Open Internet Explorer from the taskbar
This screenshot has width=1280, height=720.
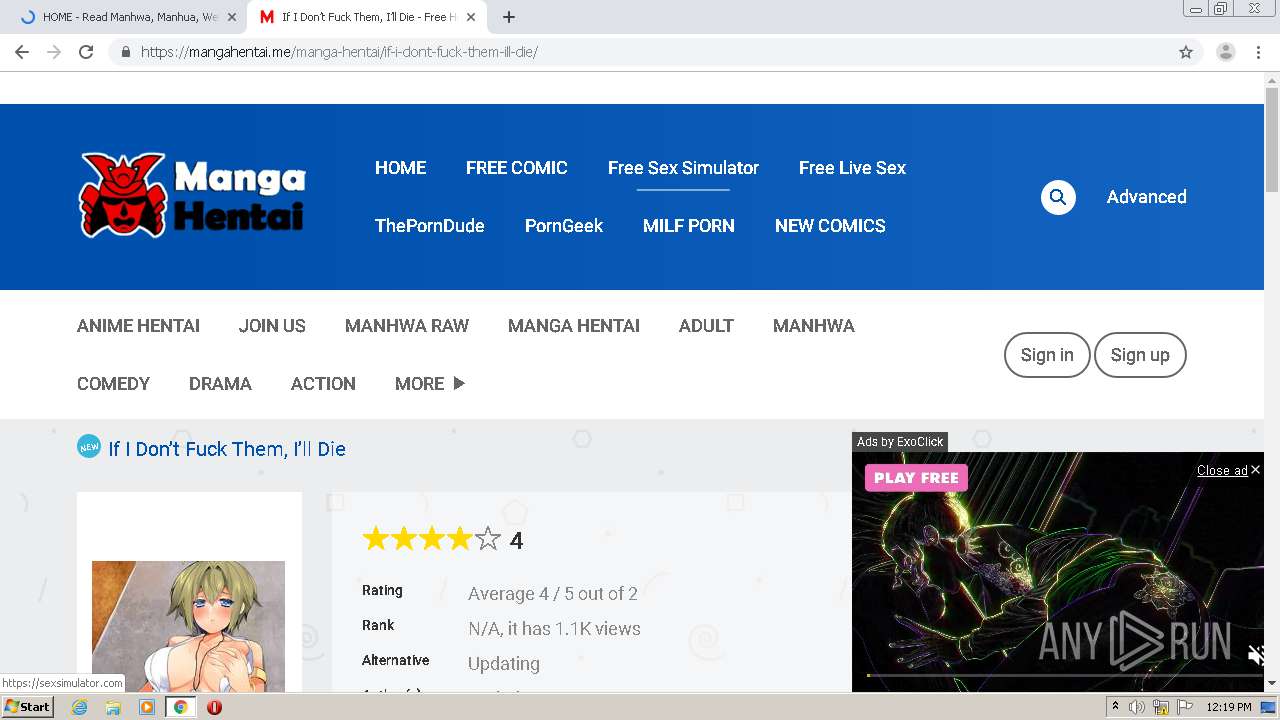point(79,707)
